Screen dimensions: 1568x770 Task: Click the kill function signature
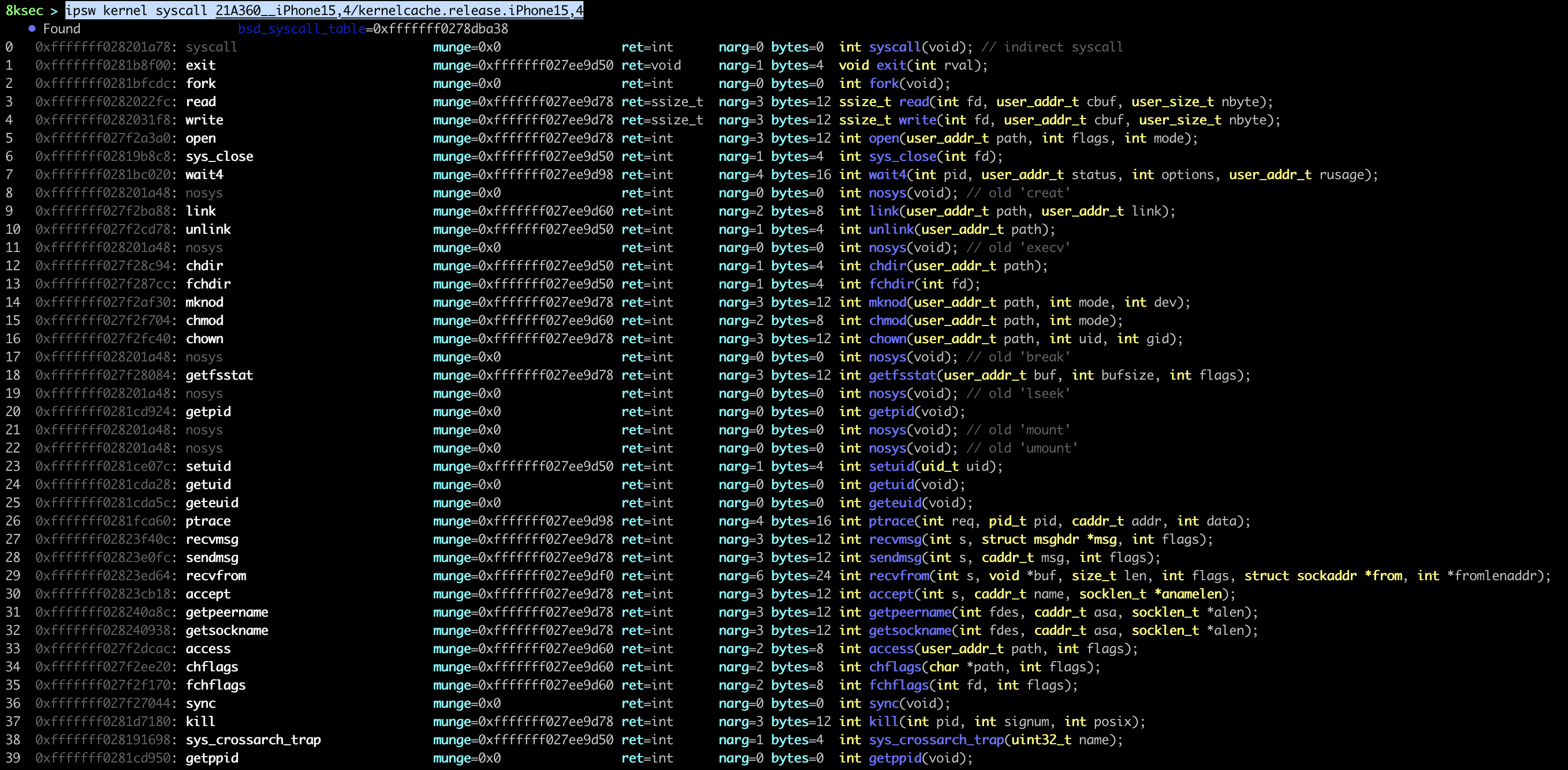click(x=992, y=721)
